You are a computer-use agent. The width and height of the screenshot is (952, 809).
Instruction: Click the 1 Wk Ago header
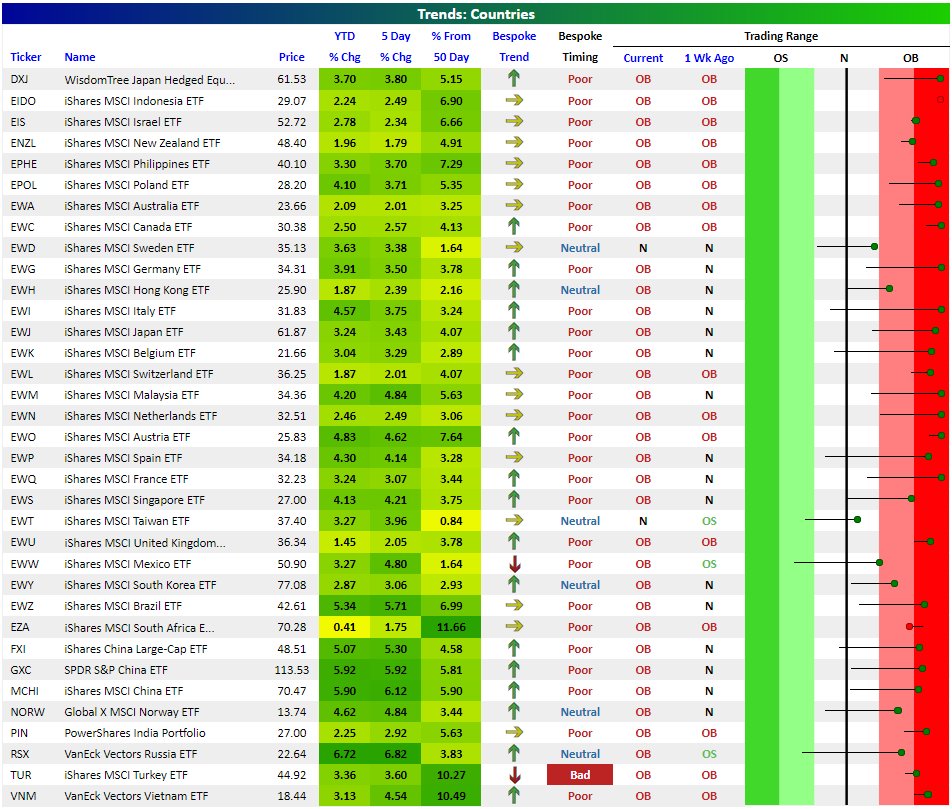(709, 58)
